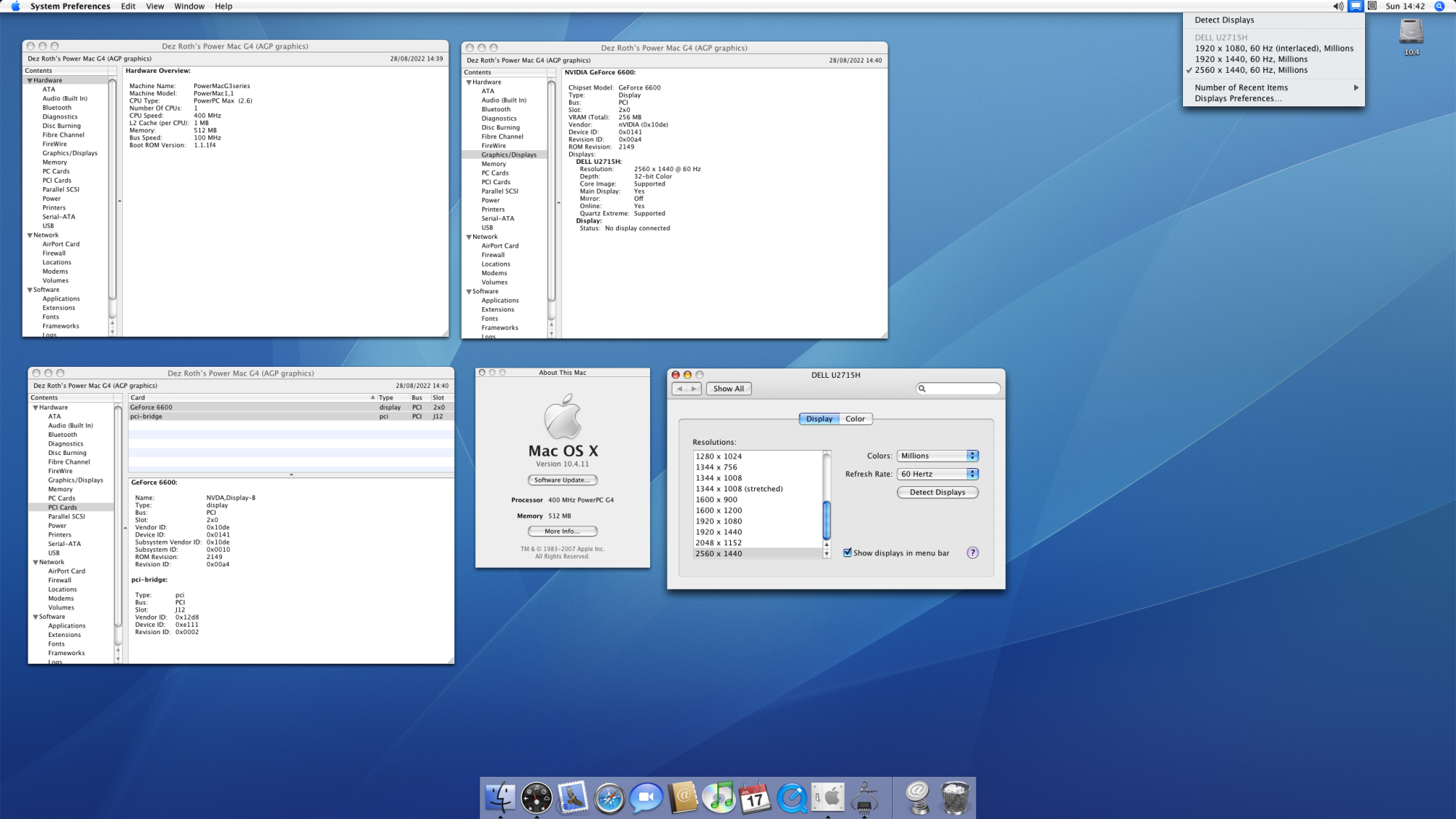Screen dimensions: 1456x819
Task: Select 1344 x 1008 (stretched) resolution
Action: click(x=758, y=489)
